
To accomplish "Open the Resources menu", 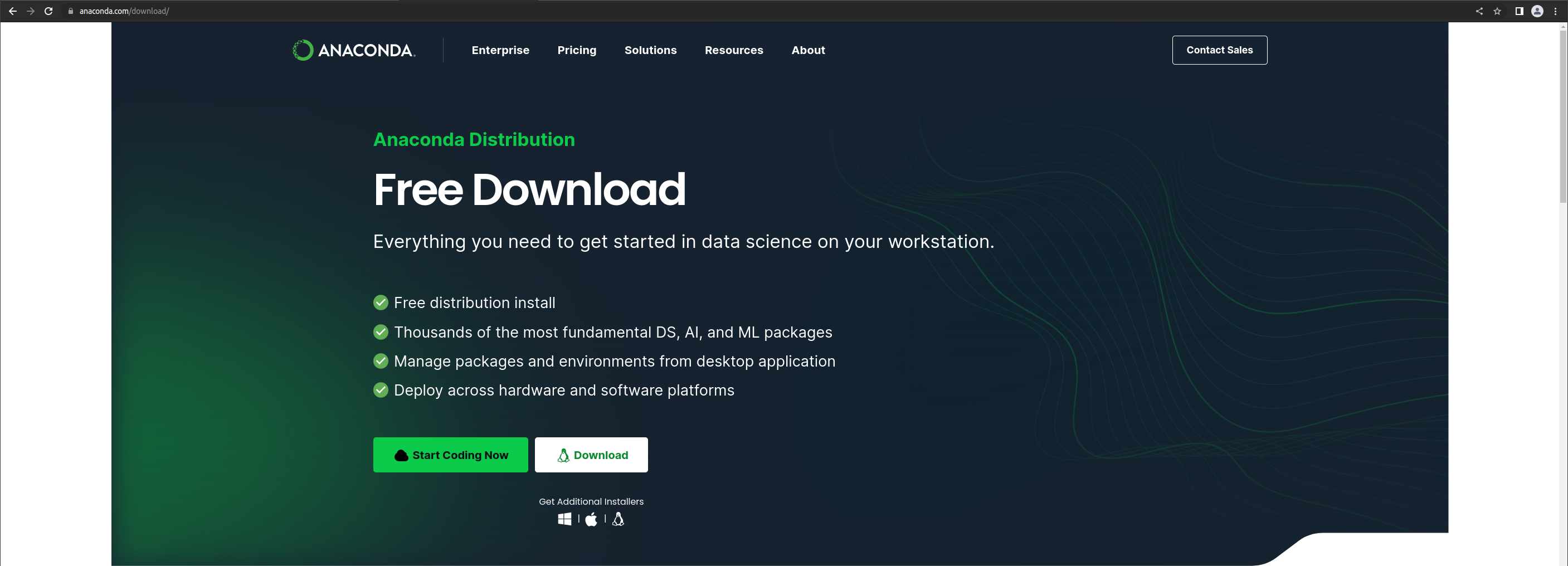I will (734, 50).
